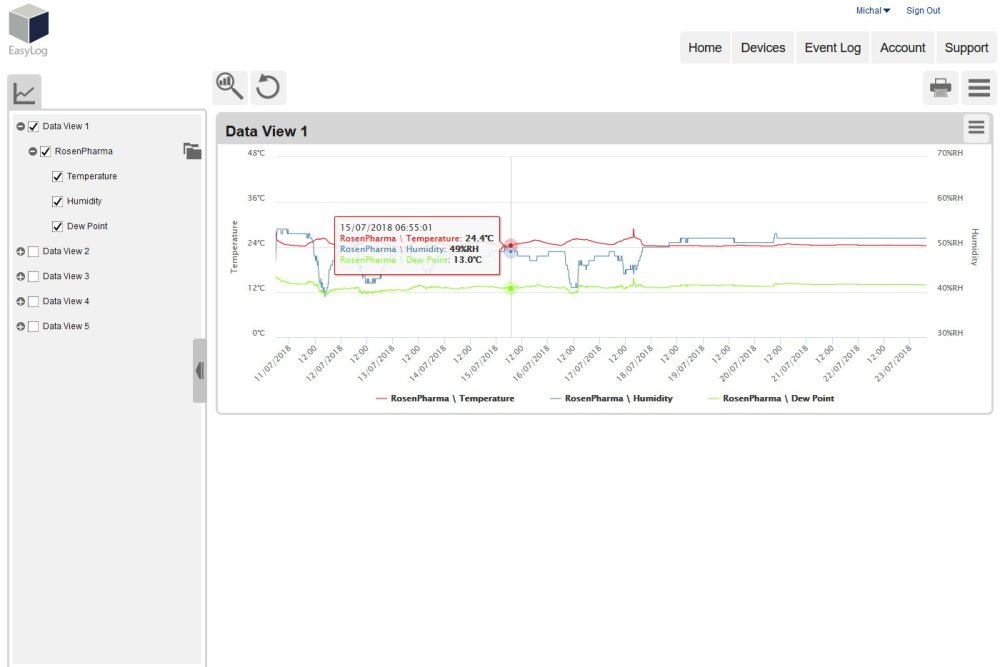Uncheck the Humidity checkbox
1000x667 pixels.
58,201
